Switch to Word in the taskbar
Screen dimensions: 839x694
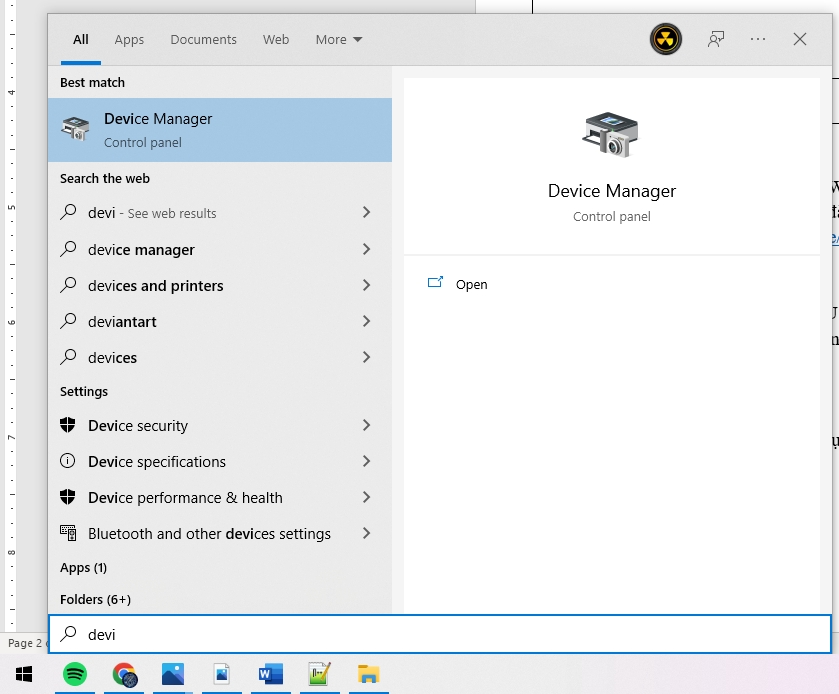(x=271, y=674)
